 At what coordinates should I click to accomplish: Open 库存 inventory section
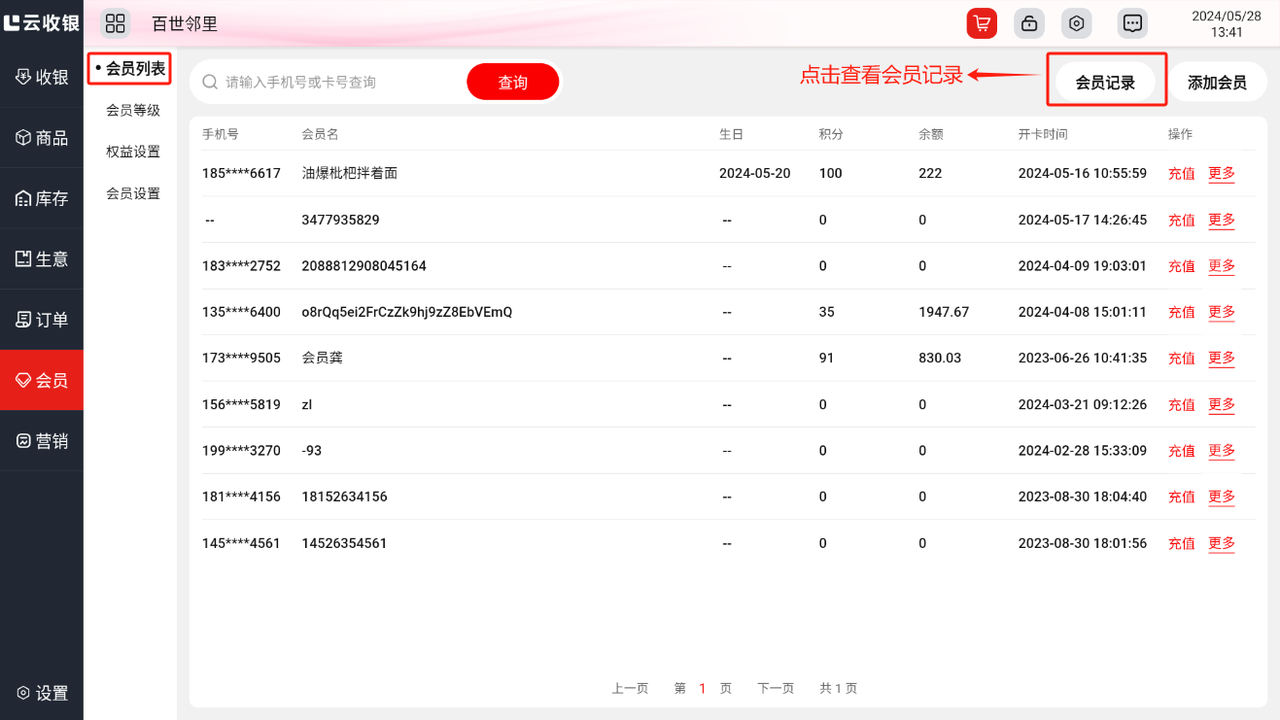pos(42,199)
